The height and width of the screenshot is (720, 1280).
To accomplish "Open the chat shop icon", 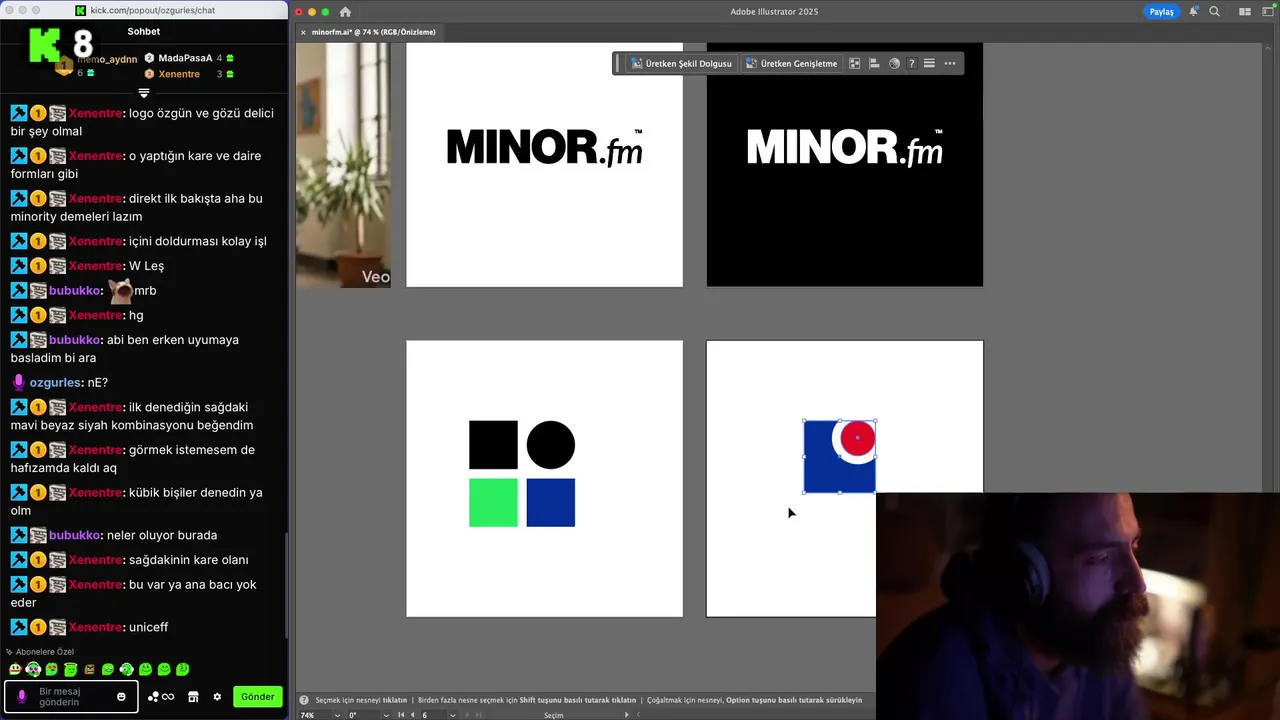I will point(193,697).
